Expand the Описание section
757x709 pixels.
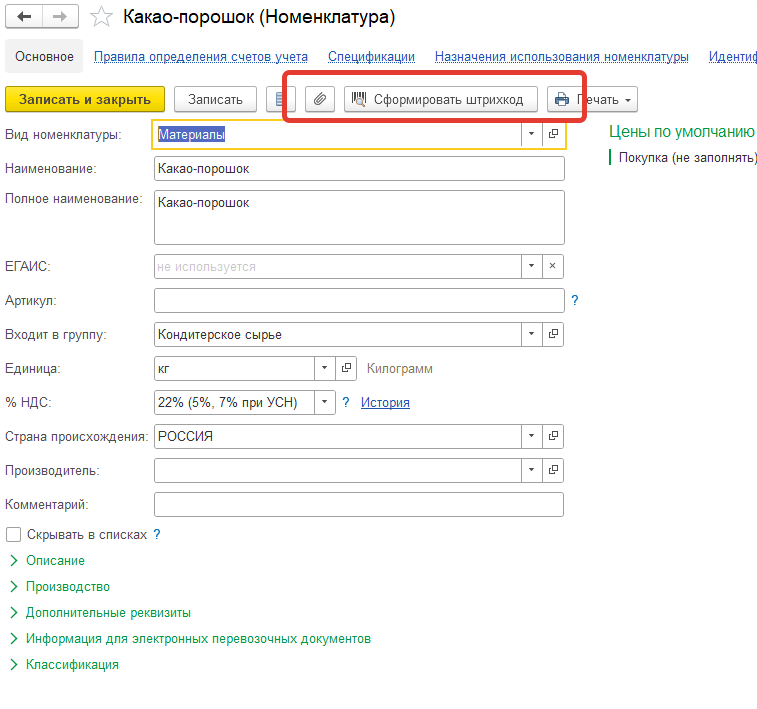47,560
